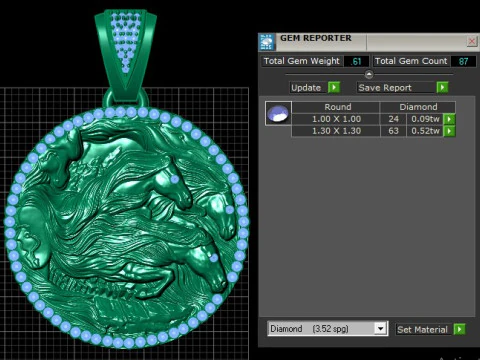The width and height of the screenshot is (480, 360).
Task: Select the gem on the lower horse's head
Action: pyautogui.click(x=214, y=257)
